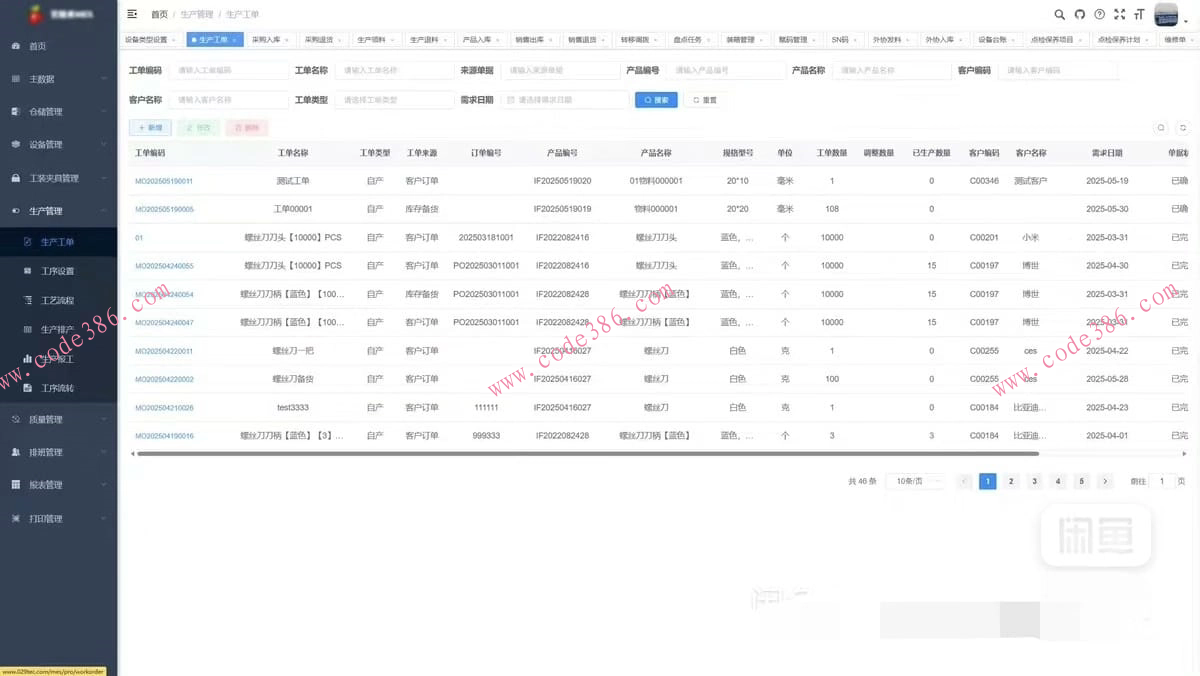
Task: Expand the 仓储管理 sidebar menu
Action: tap(58, 112)
